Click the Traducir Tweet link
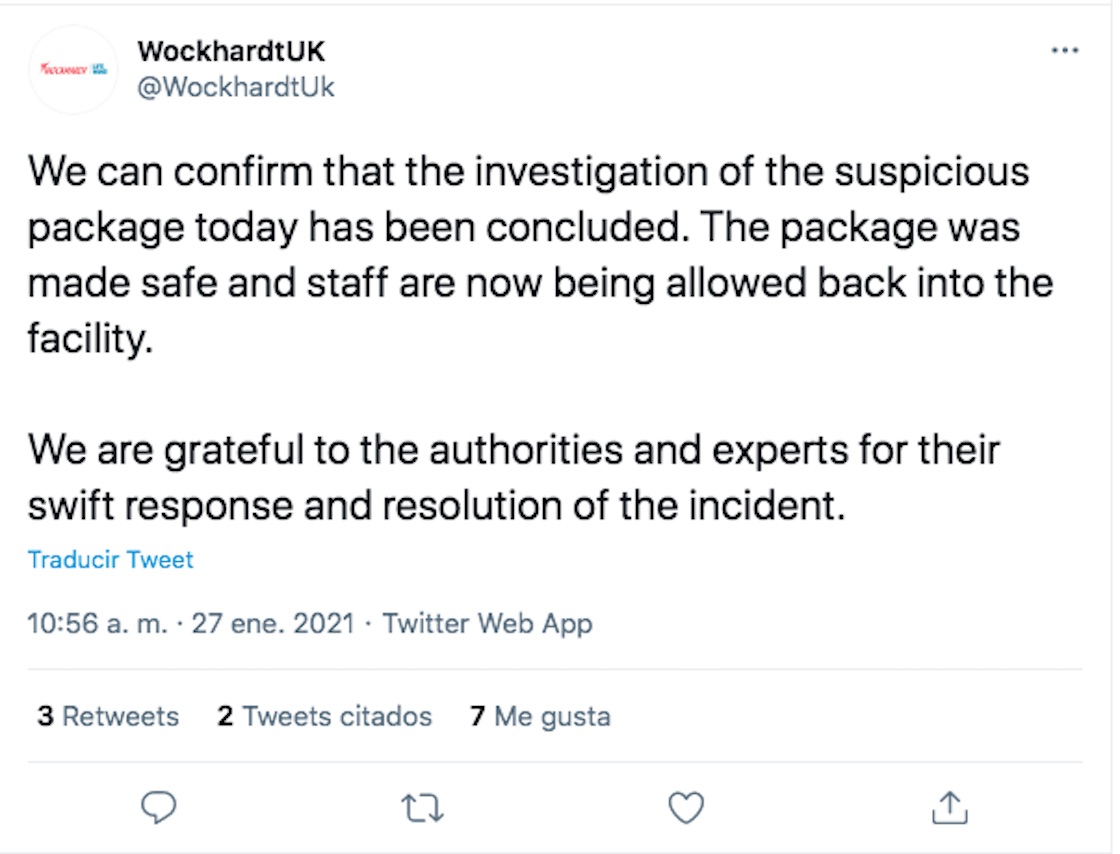Screen dimensions: 1120x854 point(110,559)
